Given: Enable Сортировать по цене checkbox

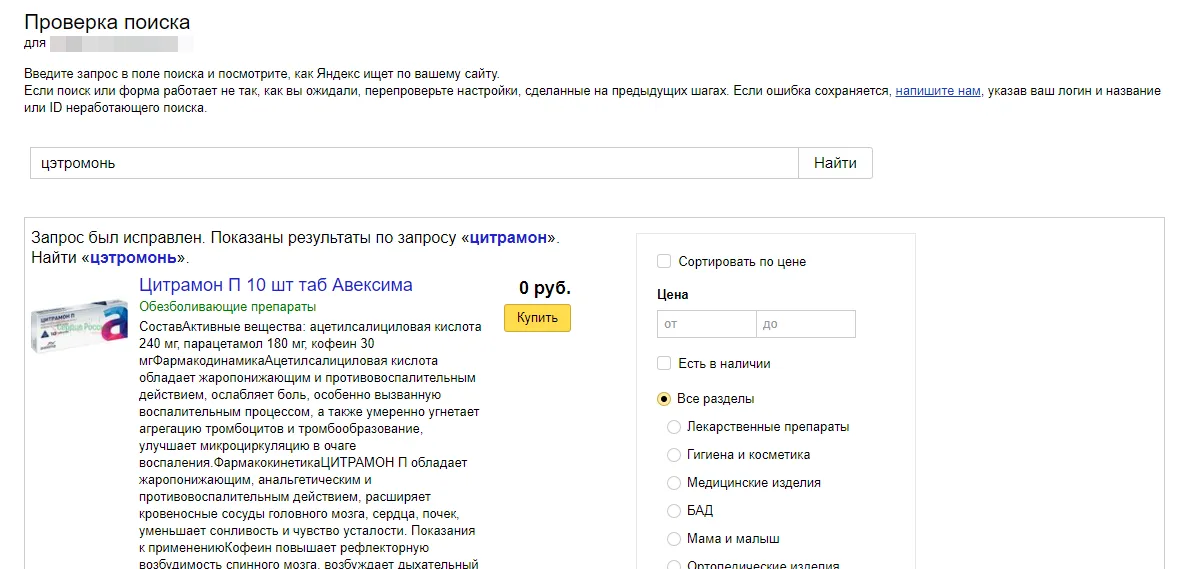Looking at the screenshot, I should tap(664, 261).
